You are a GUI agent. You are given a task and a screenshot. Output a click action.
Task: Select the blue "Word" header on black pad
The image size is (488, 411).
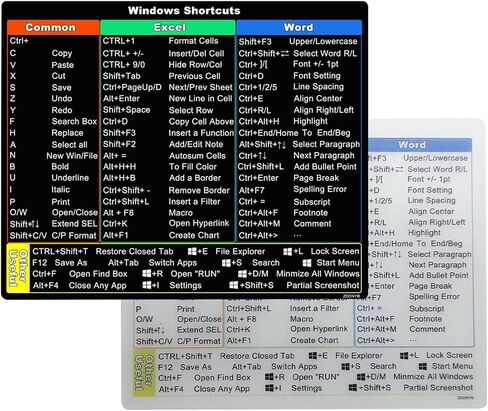299,27
